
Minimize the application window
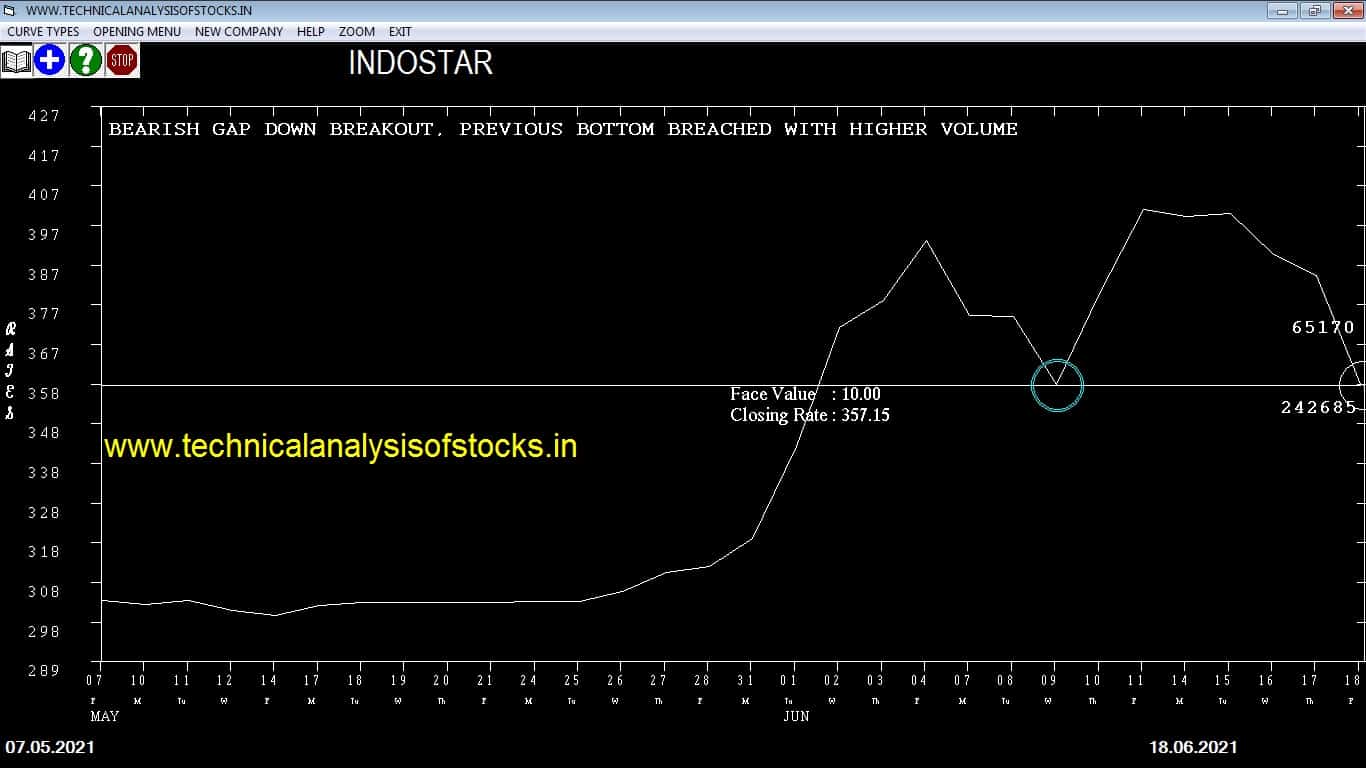(1282, 10)
